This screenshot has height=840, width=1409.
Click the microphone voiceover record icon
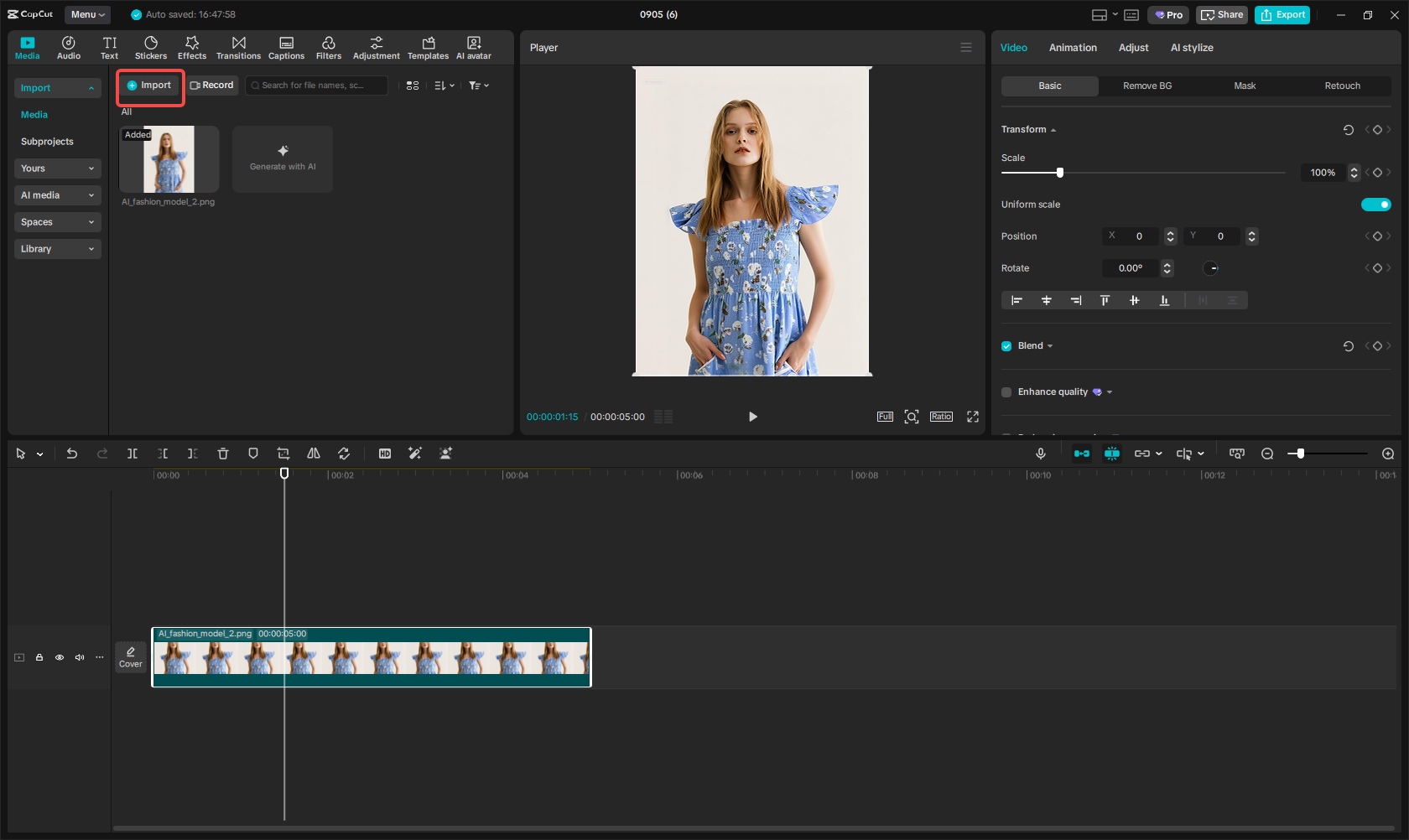[1041, 454]
